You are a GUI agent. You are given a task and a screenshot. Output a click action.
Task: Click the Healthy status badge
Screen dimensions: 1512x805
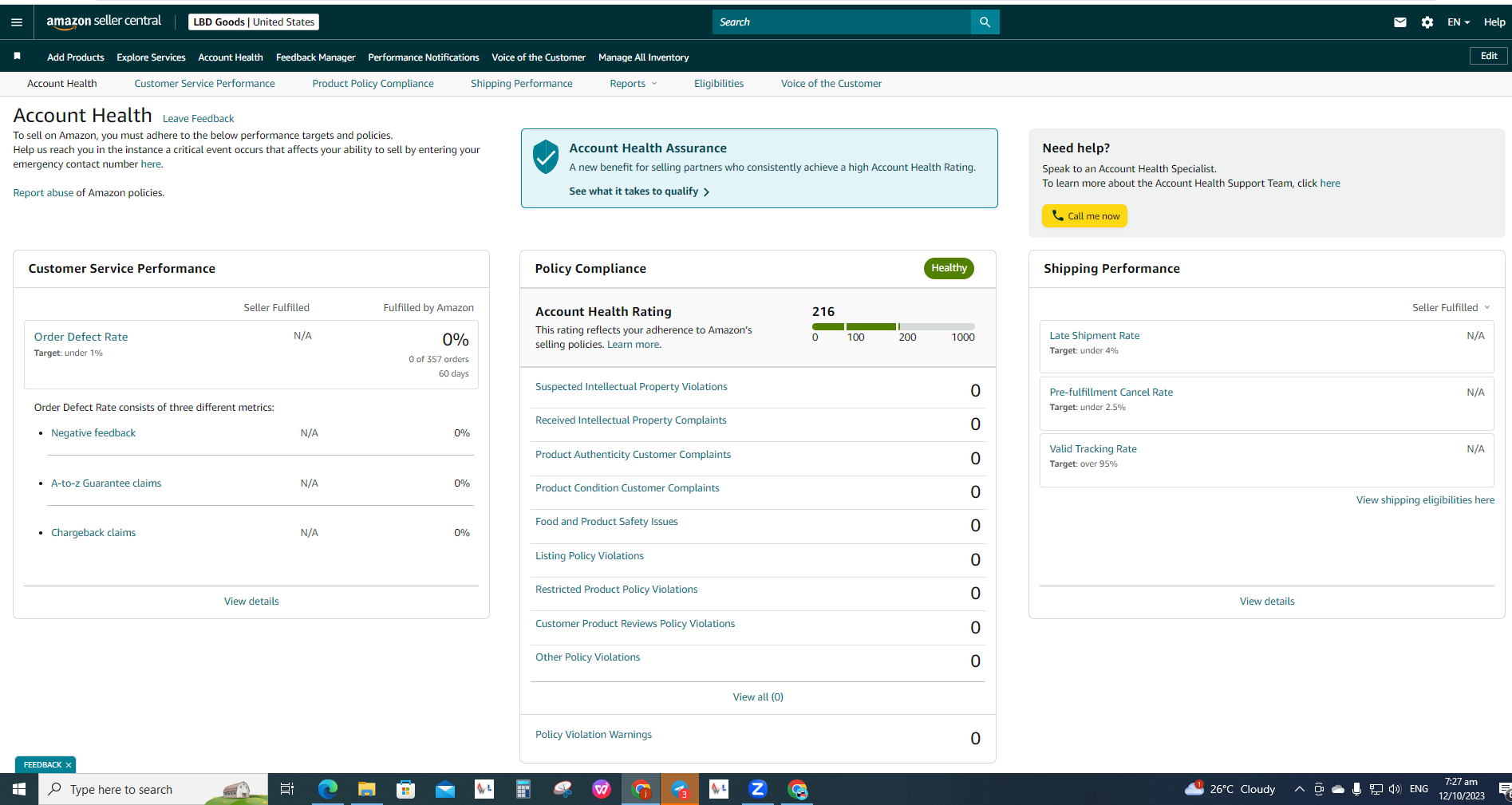pyautogui.click(x=949, y=268)
